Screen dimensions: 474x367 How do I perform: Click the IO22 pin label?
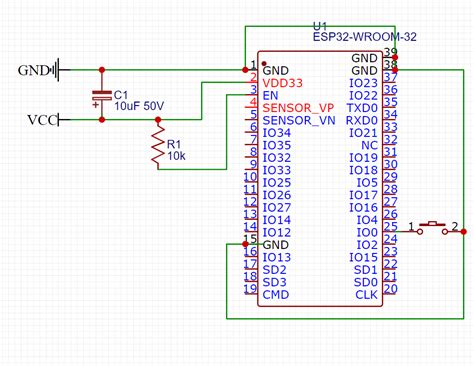pos(363,96)
